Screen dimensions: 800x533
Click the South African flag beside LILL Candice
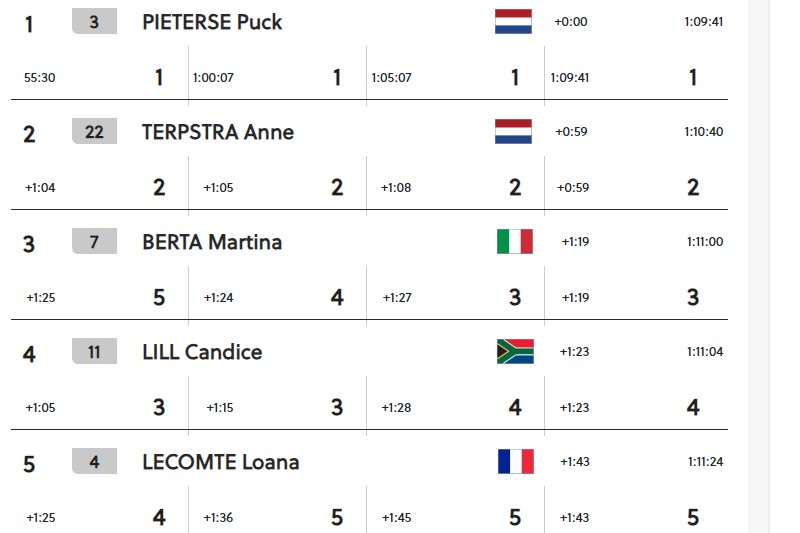tap(515, 352)
